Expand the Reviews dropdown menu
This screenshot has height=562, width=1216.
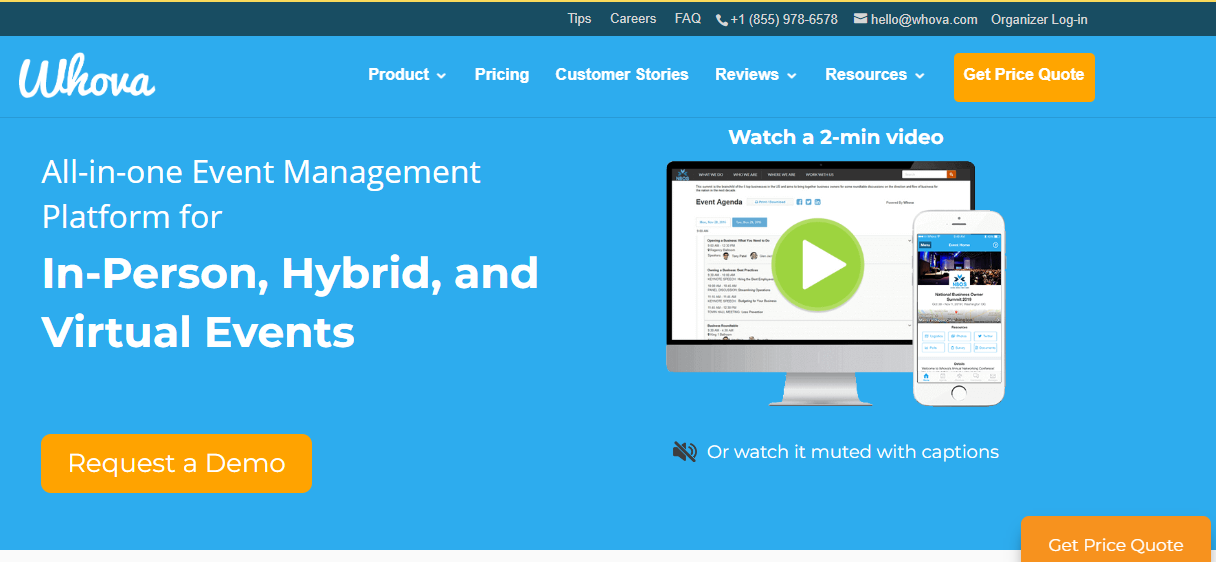point(756,75)
